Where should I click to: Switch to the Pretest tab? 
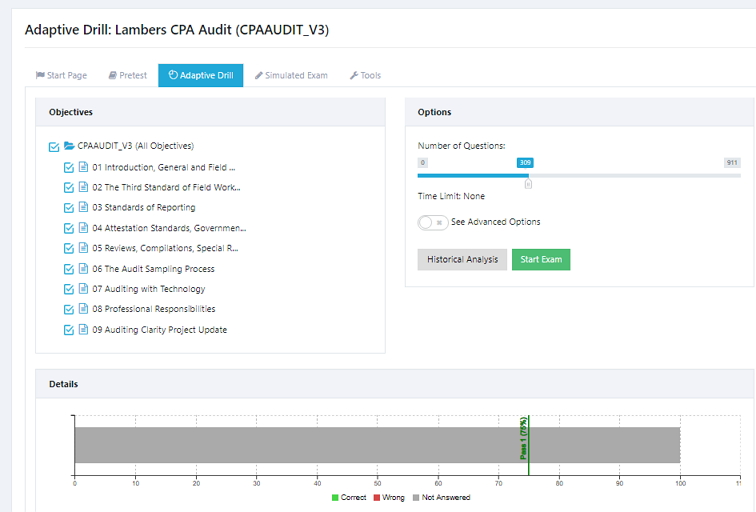pyautogui.click(x=128, y=75)
